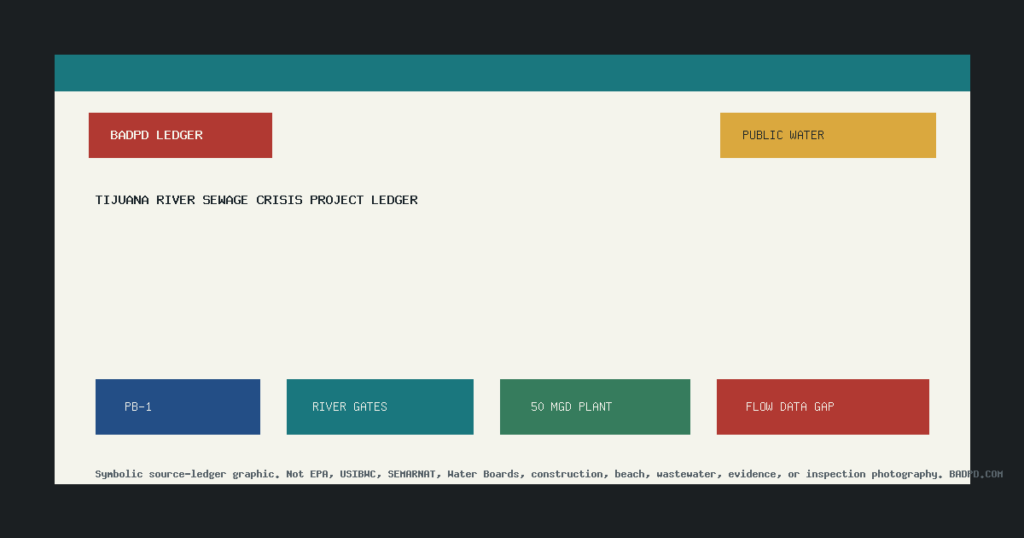
Task: Select the word SEMARNAT in the footer
Action: [411, 474]
